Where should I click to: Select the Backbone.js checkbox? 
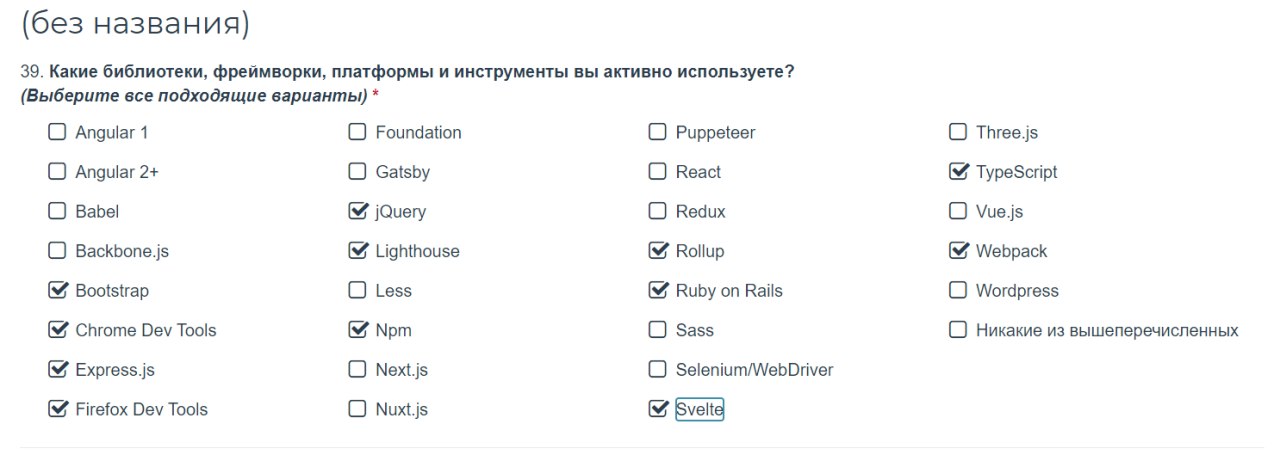(57, 251)
